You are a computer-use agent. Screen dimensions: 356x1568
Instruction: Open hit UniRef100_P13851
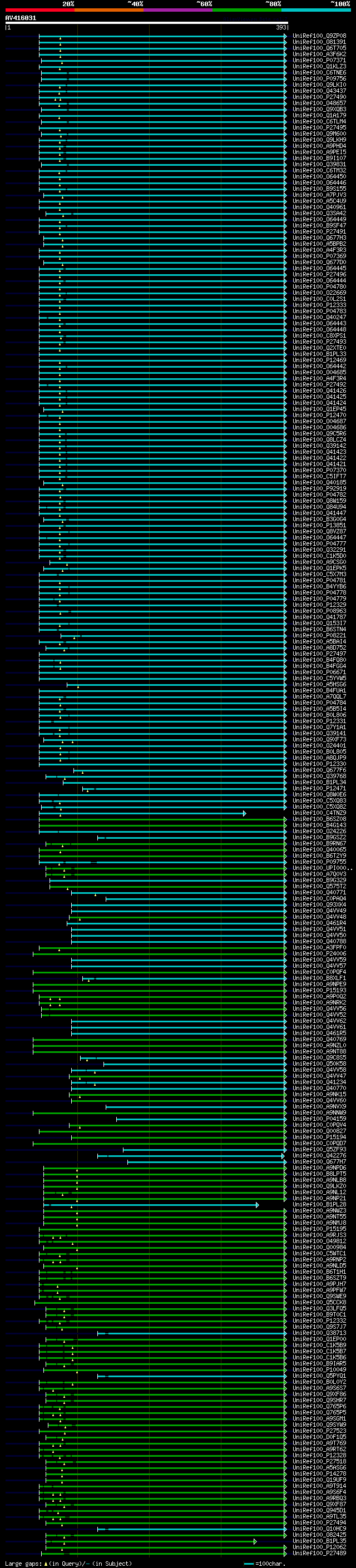pos(319,525)
